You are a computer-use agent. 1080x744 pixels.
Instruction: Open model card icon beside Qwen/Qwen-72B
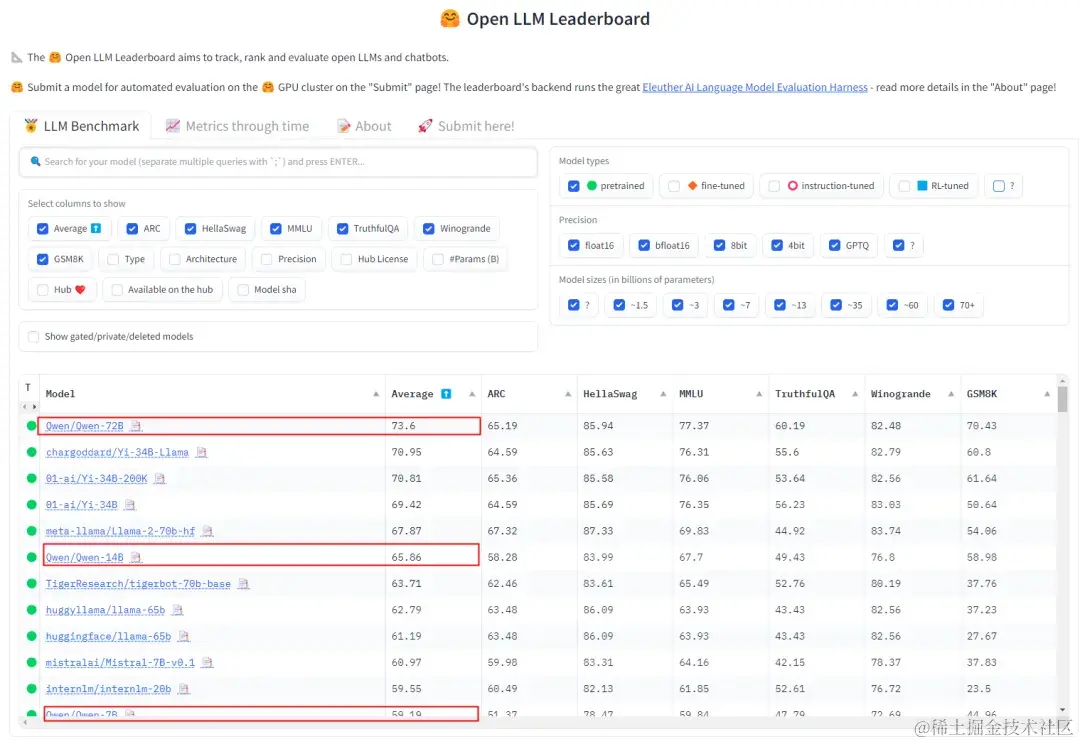point(136,426)
